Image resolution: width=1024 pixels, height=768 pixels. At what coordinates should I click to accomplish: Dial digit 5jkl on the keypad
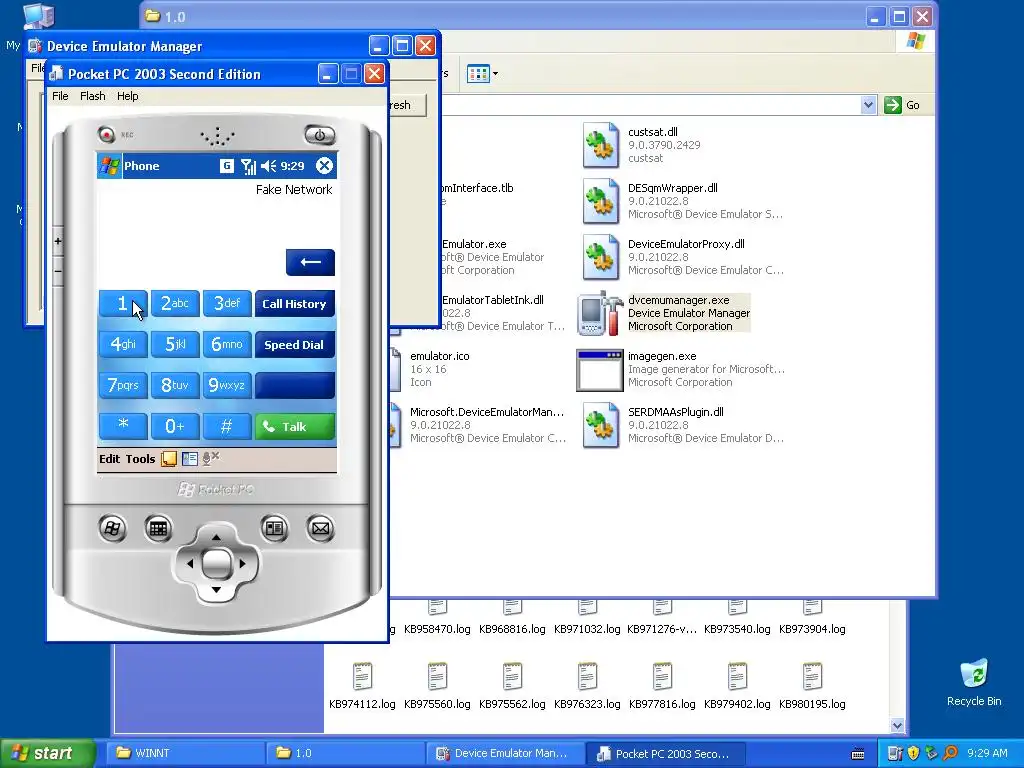(175, 344)
